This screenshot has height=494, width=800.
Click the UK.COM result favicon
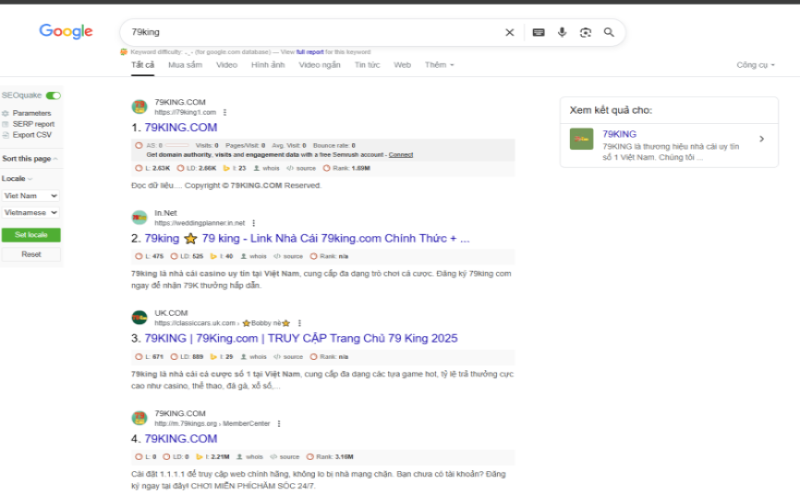pyautogui.click(x=139, y=317)
